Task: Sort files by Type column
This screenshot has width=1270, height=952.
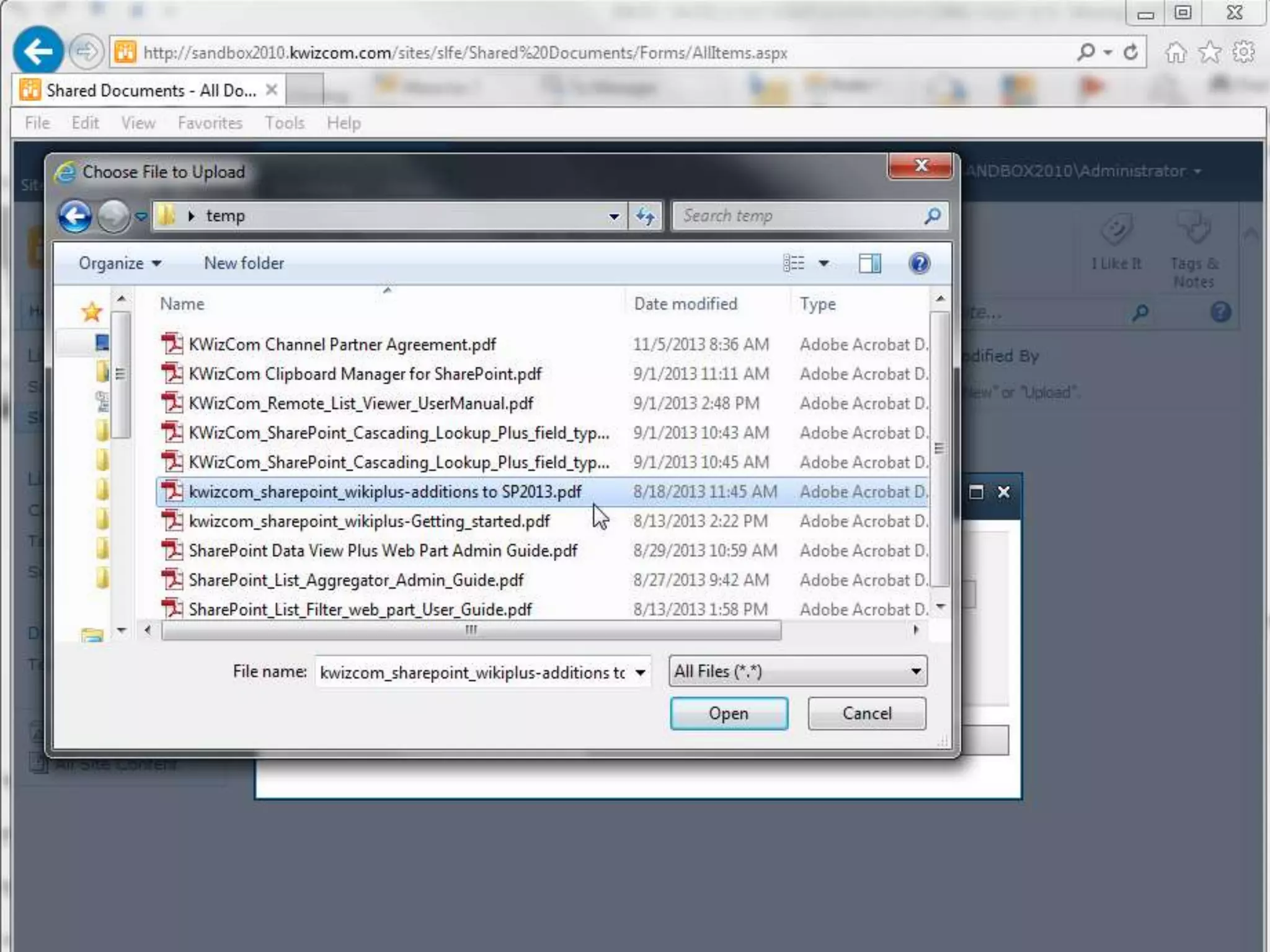Action: 817,304
